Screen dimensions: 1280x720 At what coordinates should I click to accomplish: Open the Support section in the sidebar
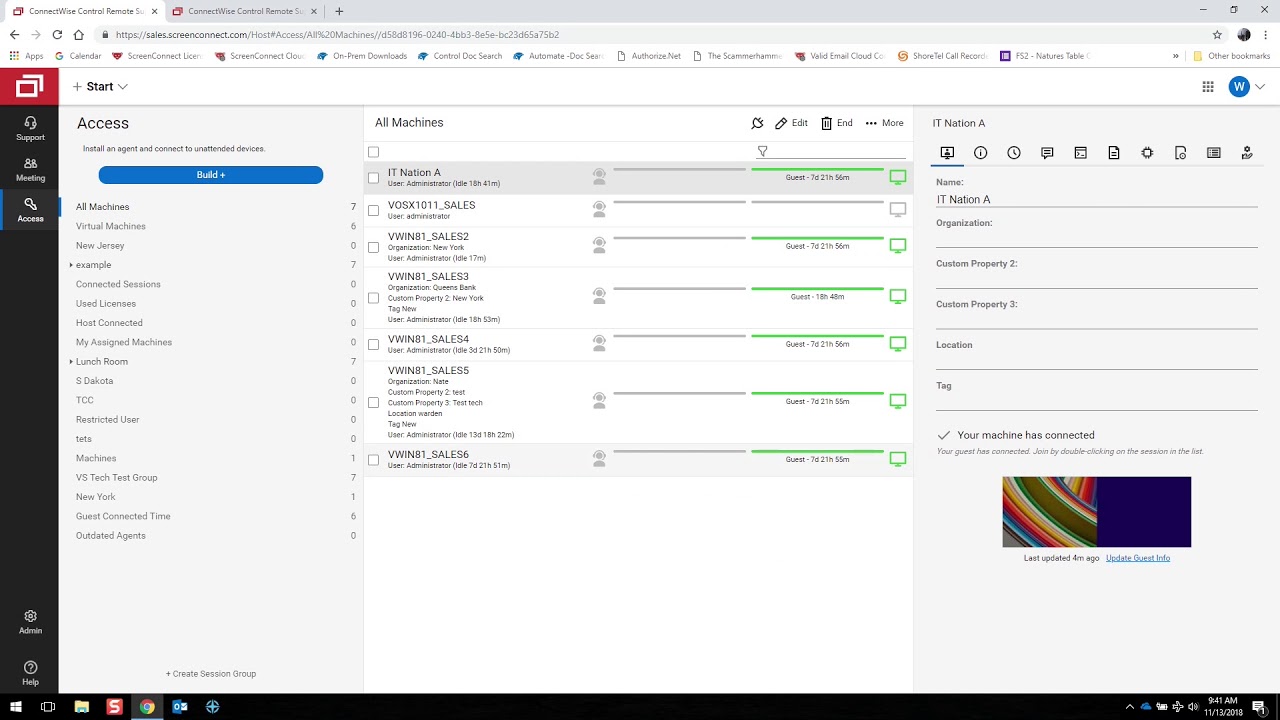30,128
